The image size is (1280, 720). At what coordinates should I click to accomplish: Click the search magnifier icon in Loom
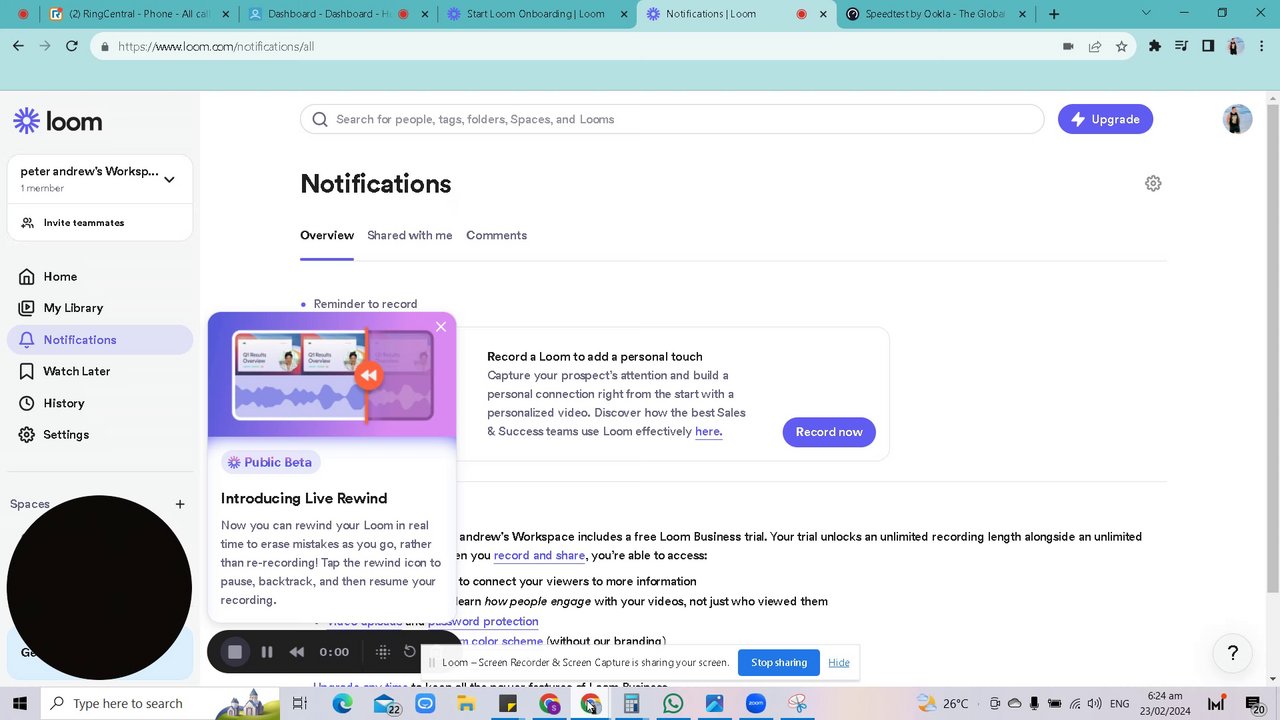pos(320,119)
